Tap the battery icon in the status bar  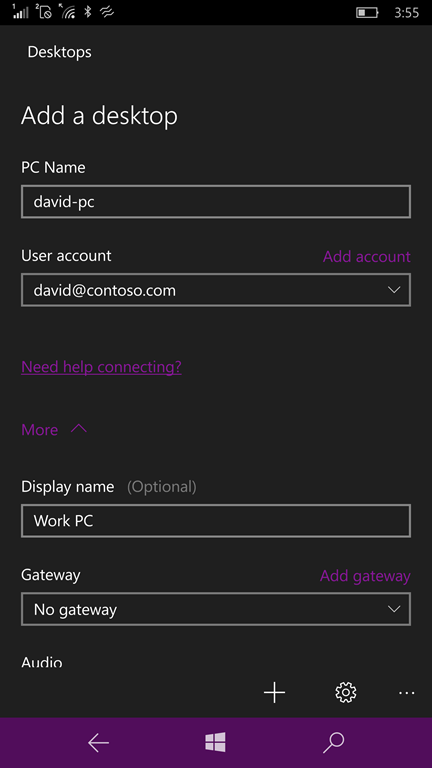pos(367,12)
